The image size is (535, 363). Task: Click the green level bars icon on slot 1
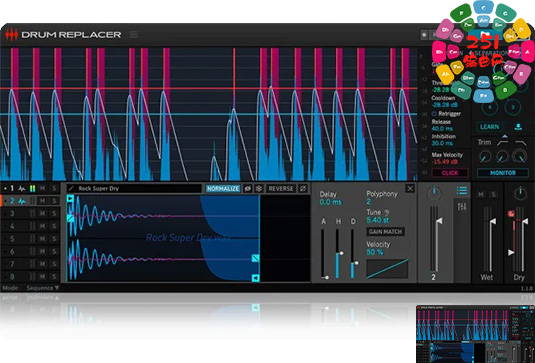click(32, 188)
